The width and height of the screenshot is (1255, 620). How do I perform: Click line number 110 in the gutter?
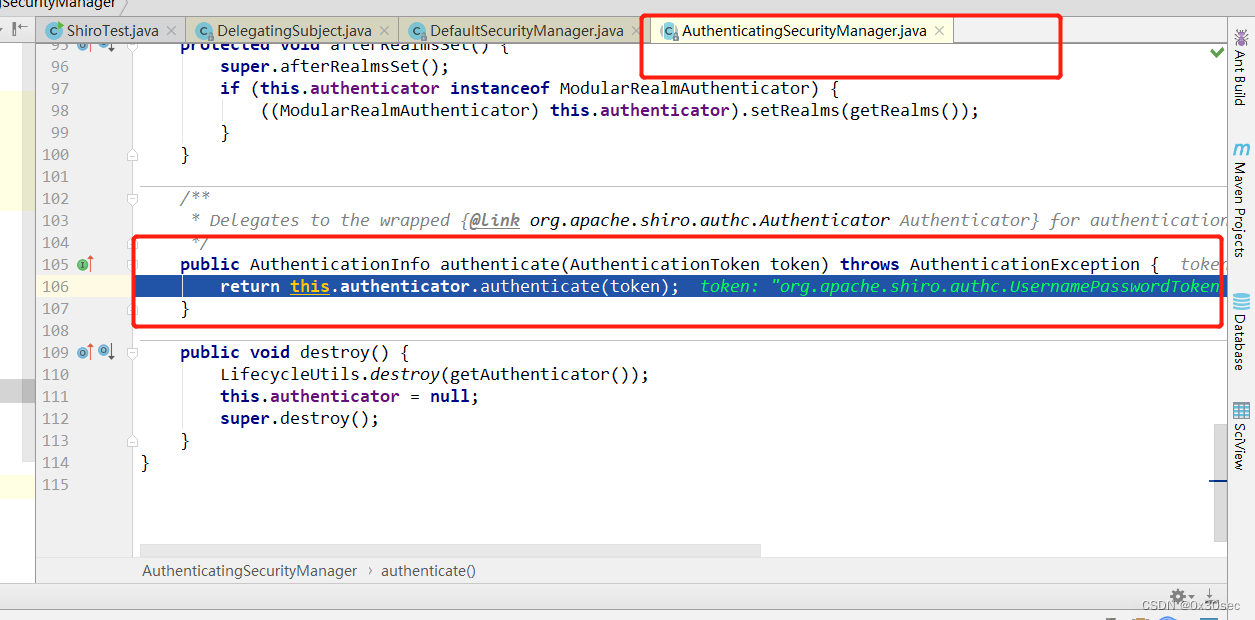(57, 374)
